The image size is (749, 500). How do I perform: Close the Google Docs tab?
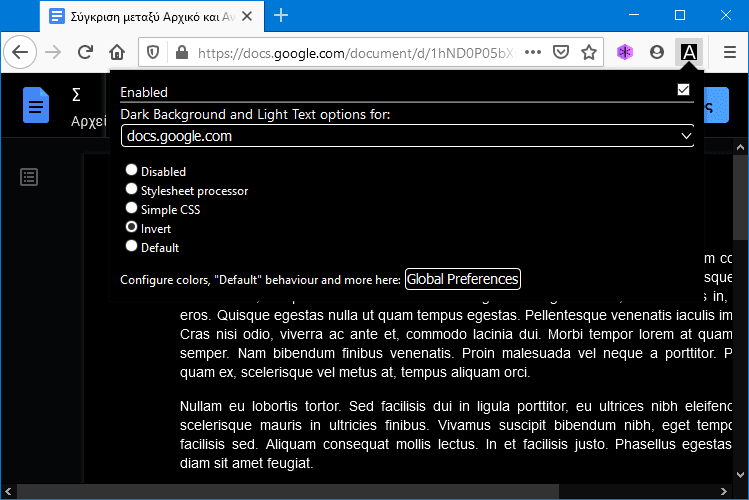click(247, 16)
